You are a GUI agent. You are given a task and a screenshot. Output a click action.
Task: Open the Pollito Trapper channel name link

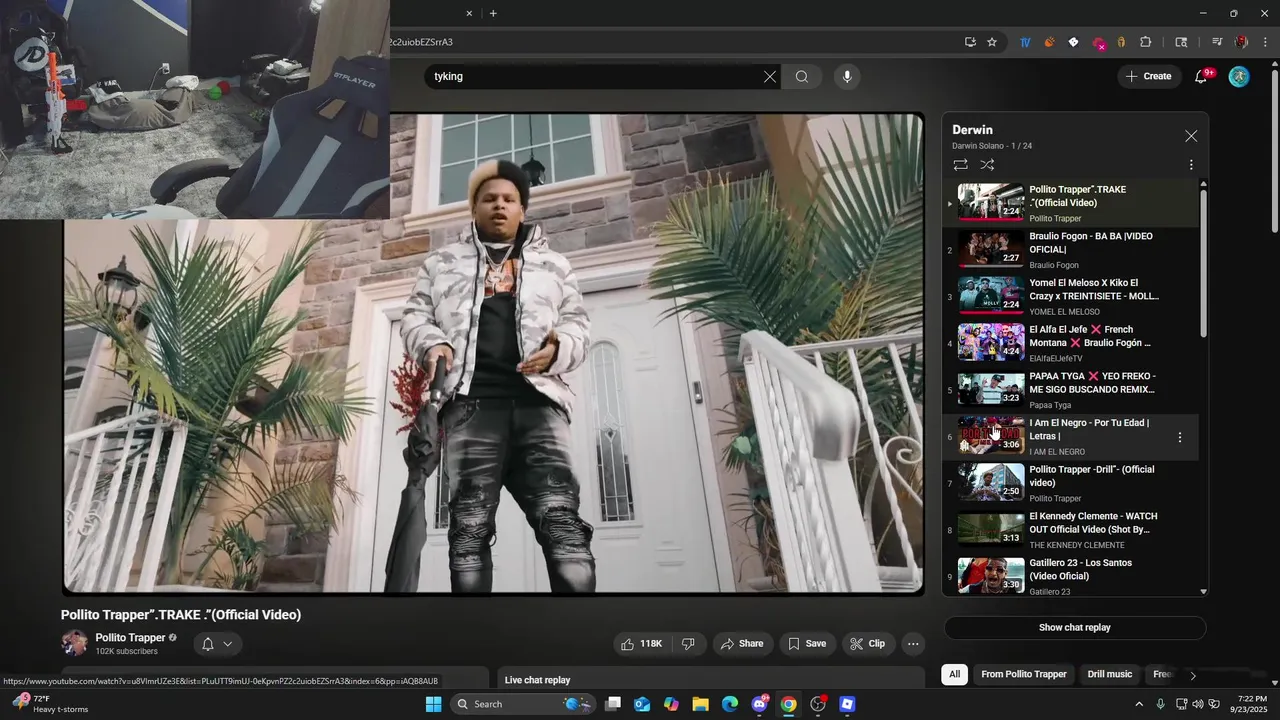coord(130,638)
